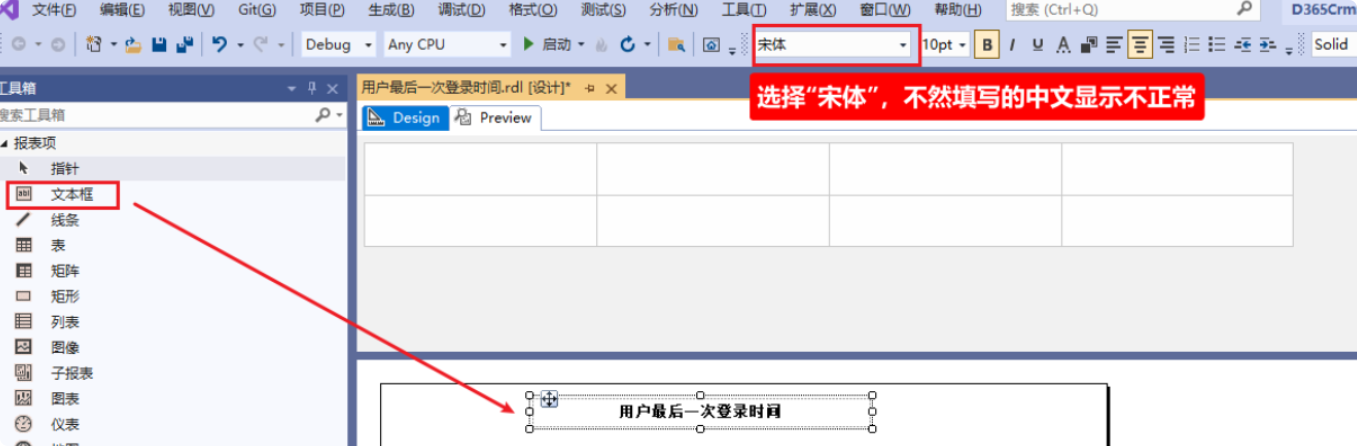Open the Git(G) menu
The image size is (1357, 446).
pos(257,10)
